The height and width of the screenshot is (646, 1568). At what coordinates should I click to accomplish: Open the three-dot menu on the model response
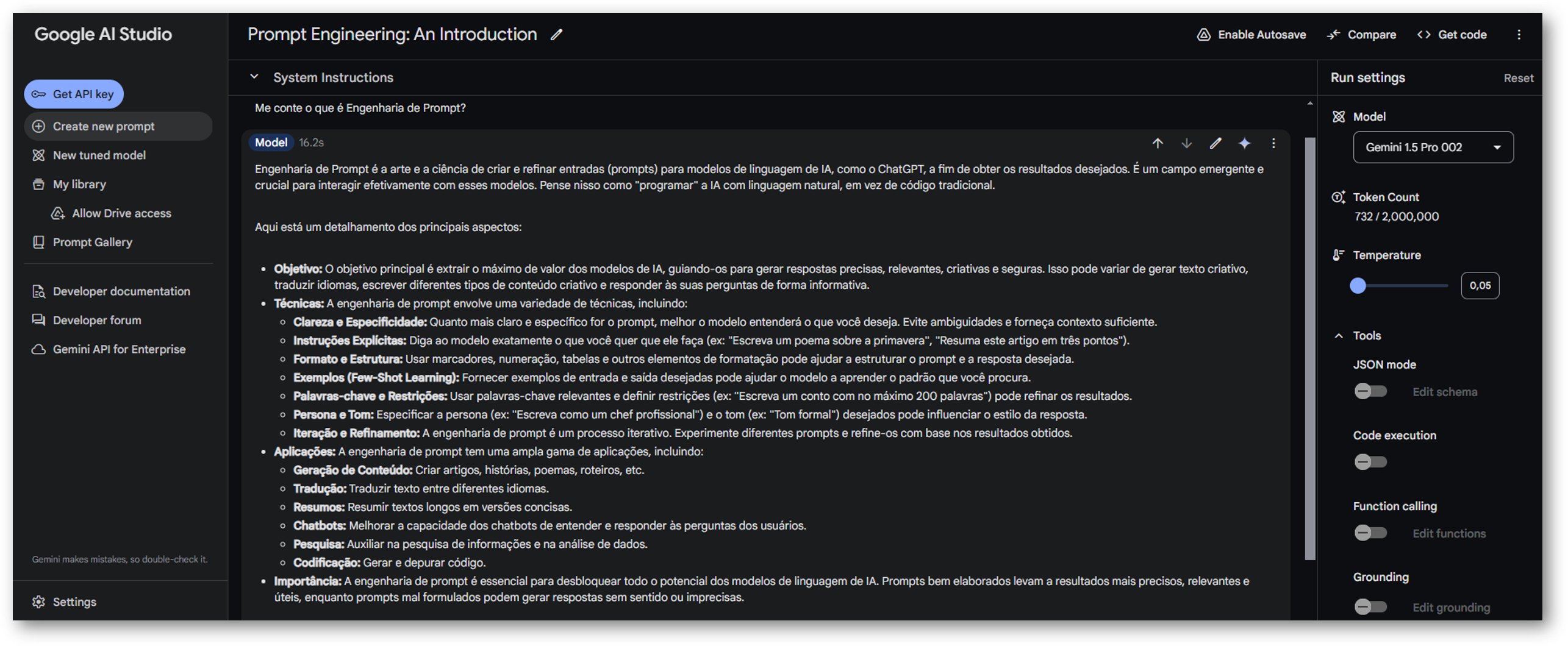coord(1273,143)
